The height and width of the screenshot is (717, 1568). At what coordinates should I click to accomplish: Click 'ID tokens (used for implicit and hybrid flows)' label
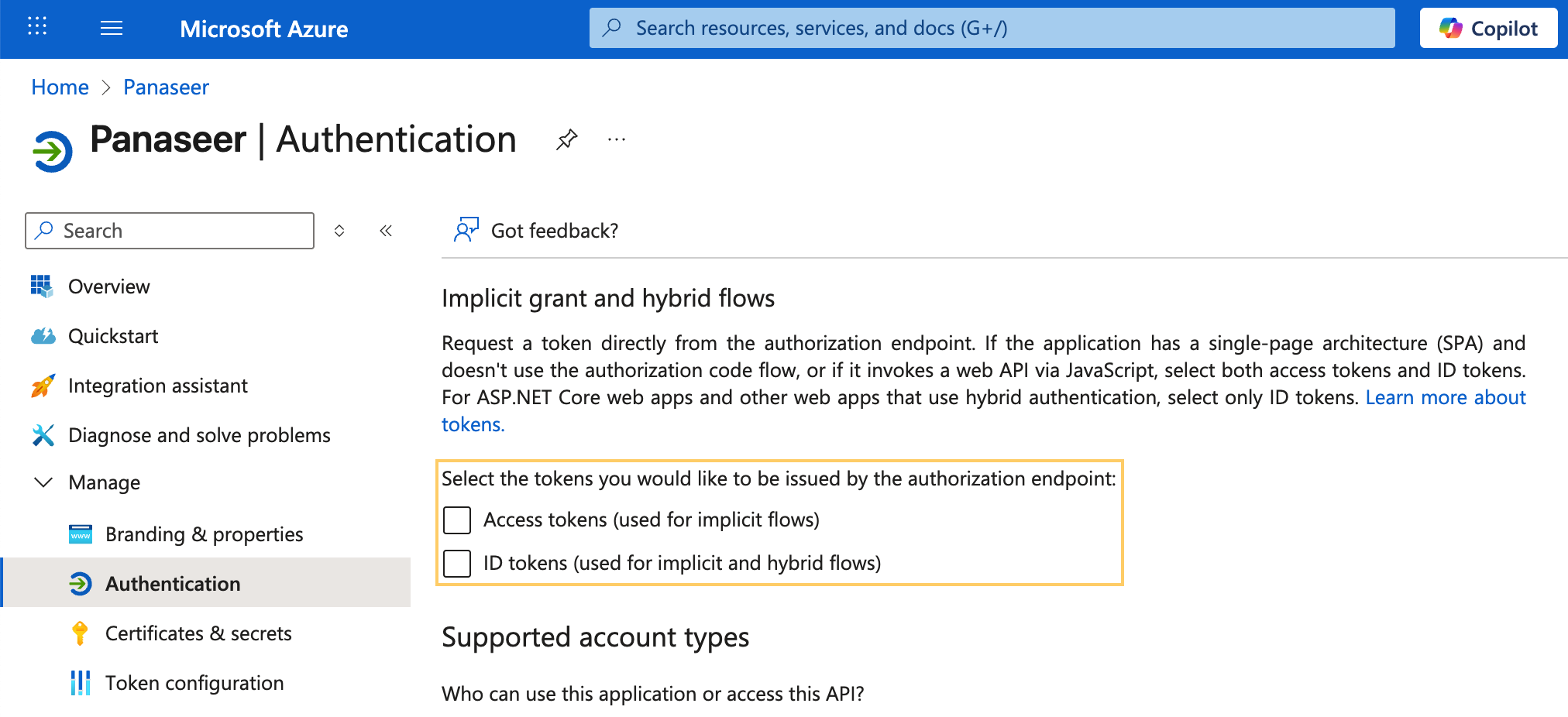[683, 563]
